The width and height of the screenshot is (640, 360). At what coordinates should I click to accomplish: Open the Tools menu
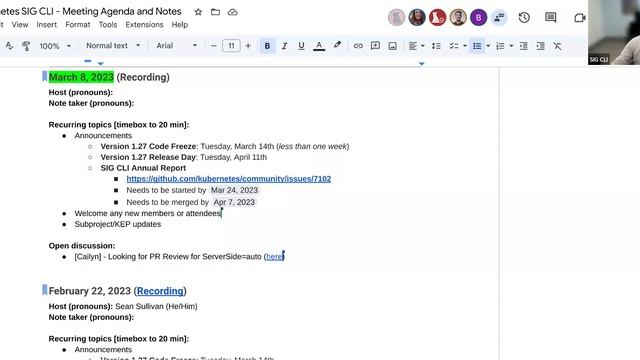[108, 24]
